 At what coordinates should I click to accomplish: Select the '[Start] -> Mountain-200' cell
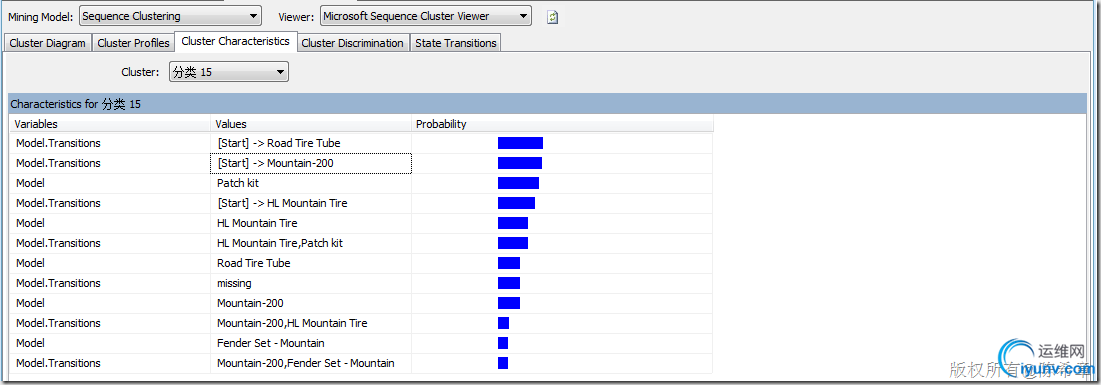tap(311, 163)
